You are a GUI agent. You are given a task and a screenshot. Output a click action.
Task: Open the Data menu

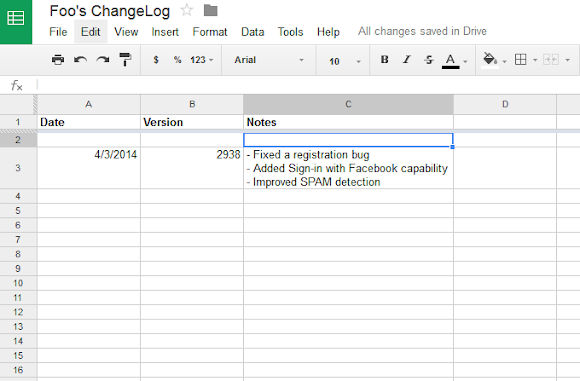(253, 32)
